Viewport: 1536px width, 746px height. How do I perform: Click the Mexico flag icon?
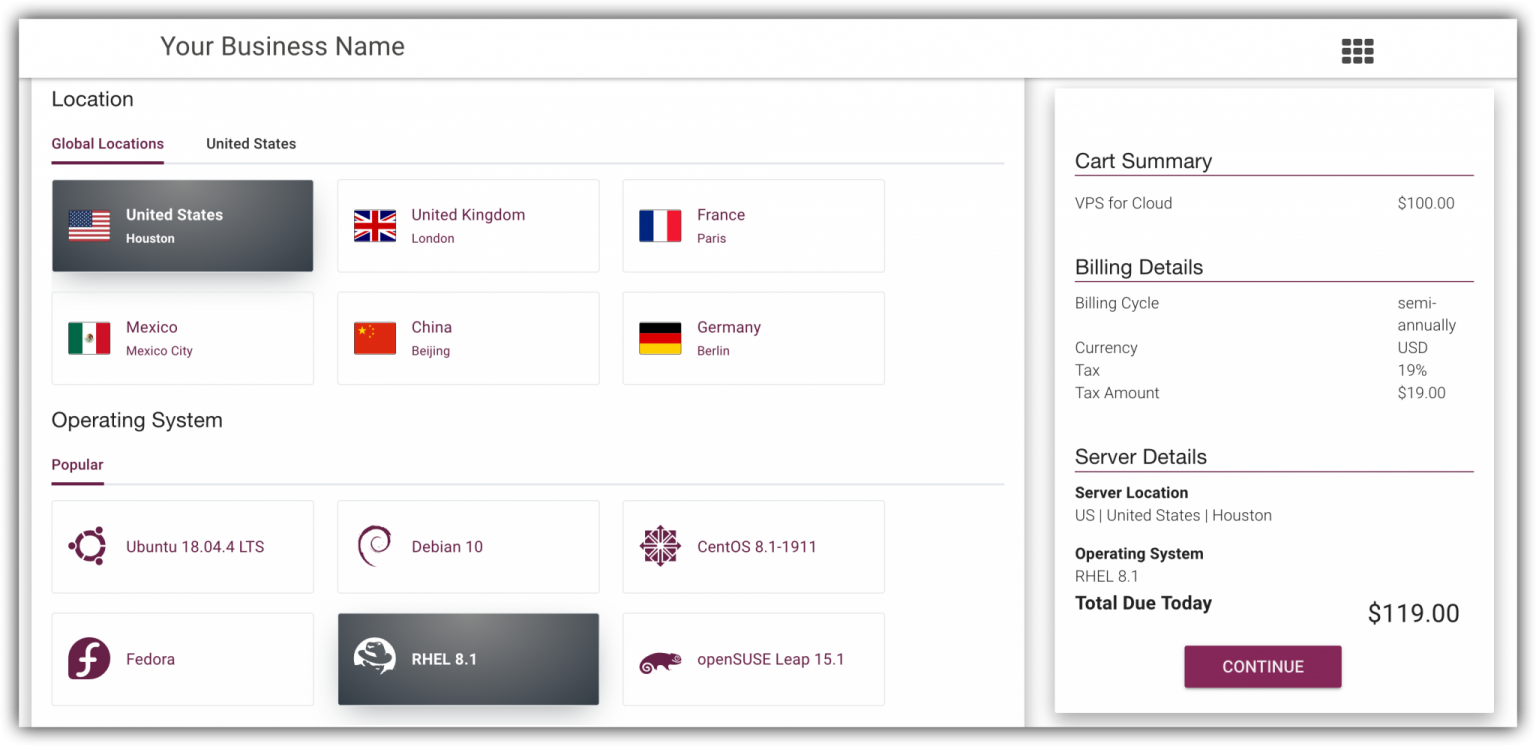coord(89,338)
